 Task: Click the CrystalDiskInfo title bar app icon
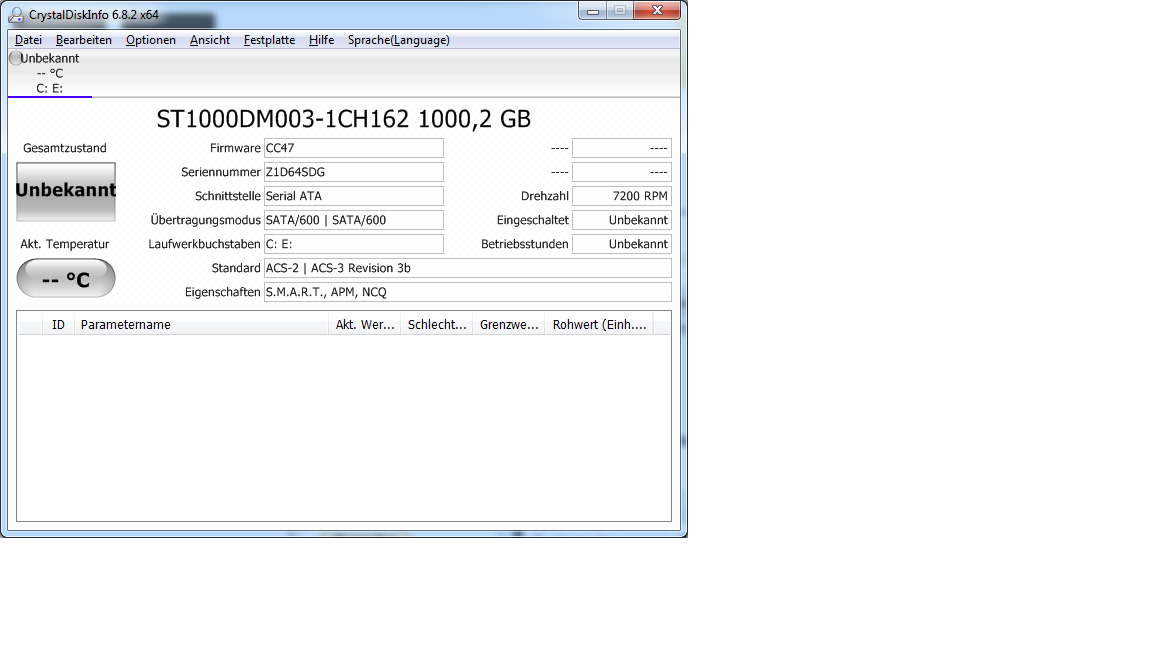[15, 15]
